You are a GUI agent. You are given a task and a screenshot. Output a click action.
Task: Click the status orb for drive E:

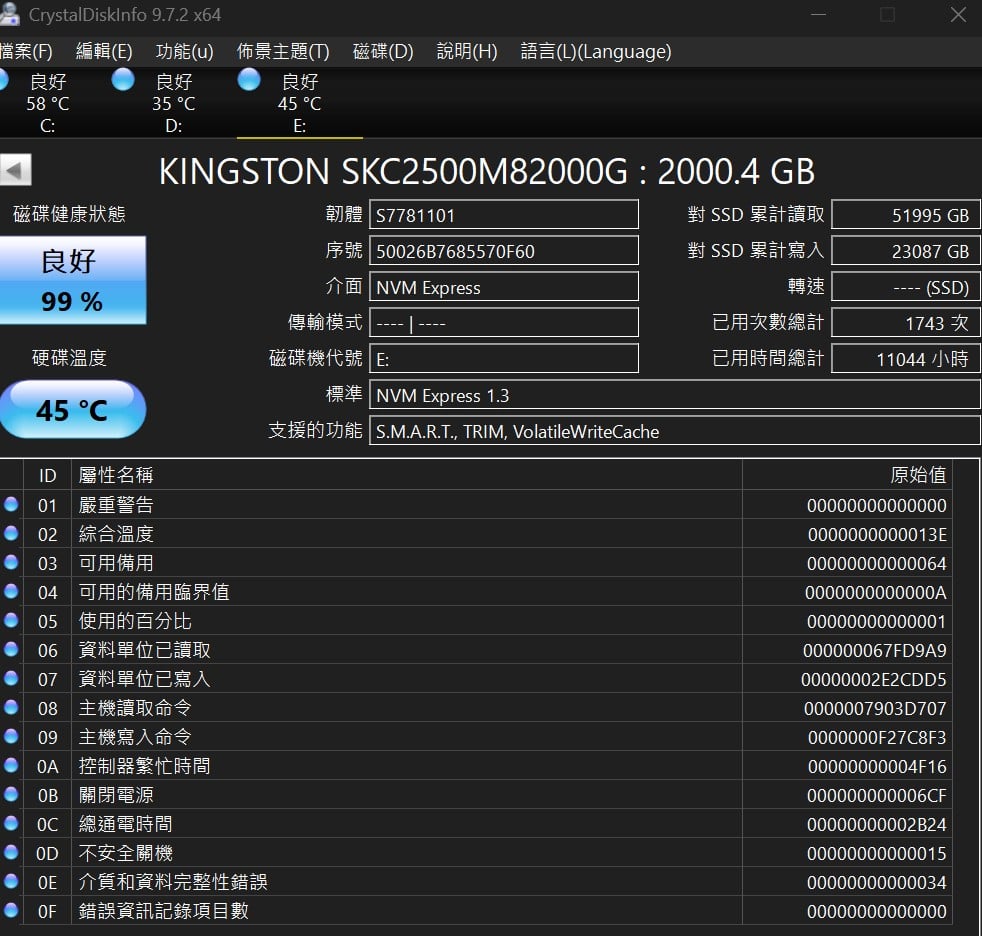click(x=249, y=80)
